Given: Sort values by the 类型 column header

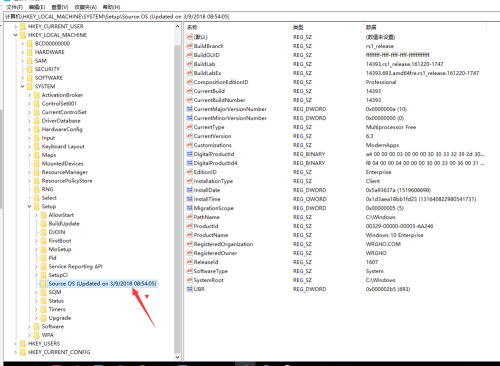Looking at the screenshot, I should click(x=327, y=27).
